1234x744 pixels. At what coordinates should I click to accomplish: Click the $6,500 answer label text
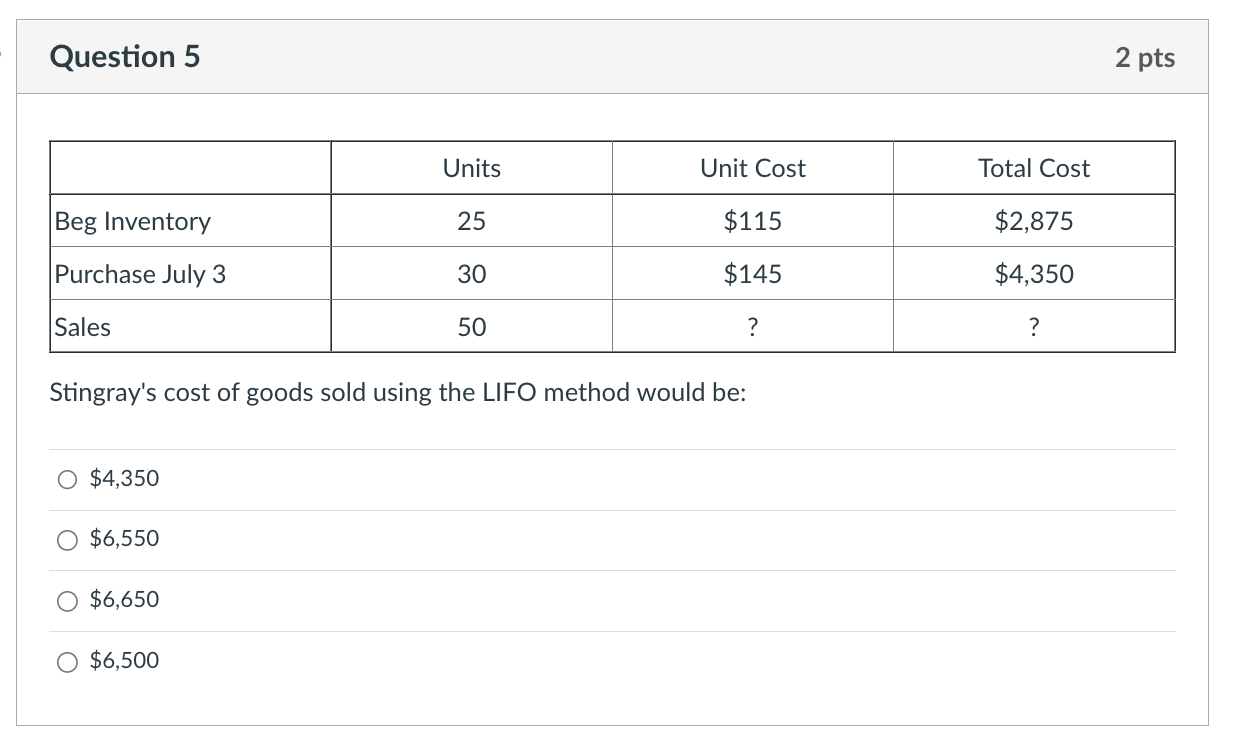tap(124, 661)
